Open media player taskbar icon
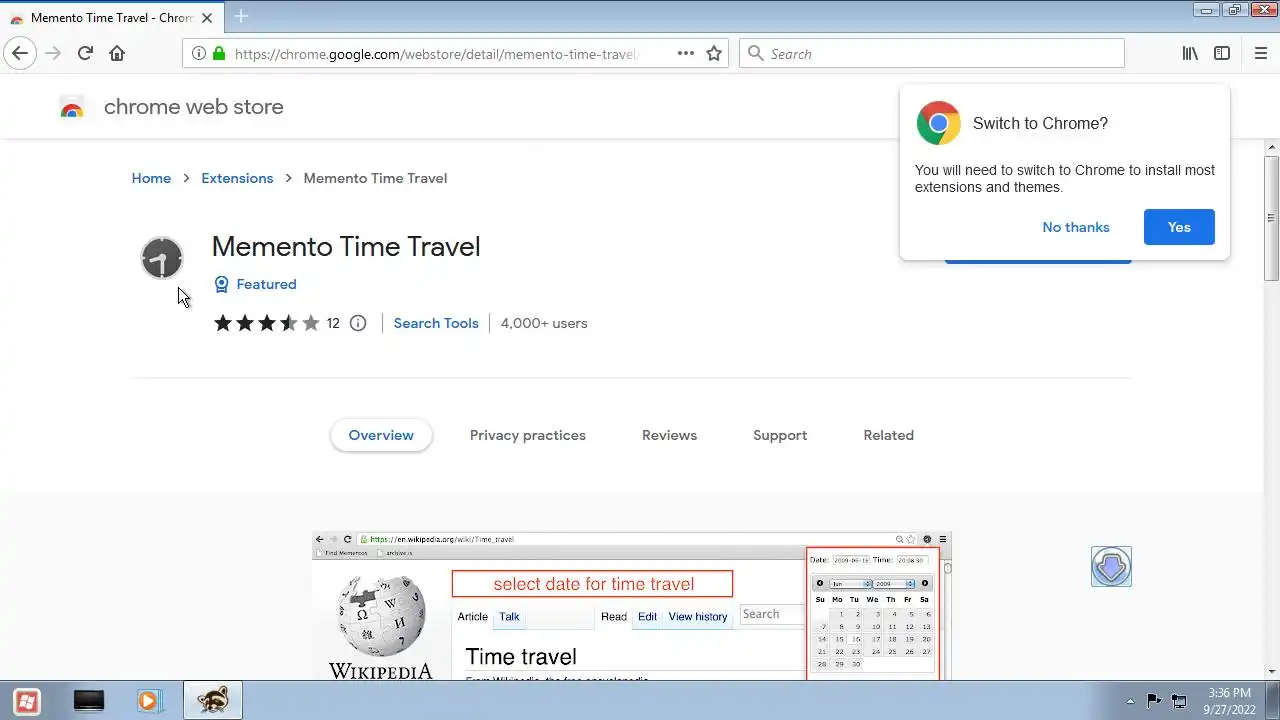The height and width of the screenshot is (720, 1280). [149, 701]
